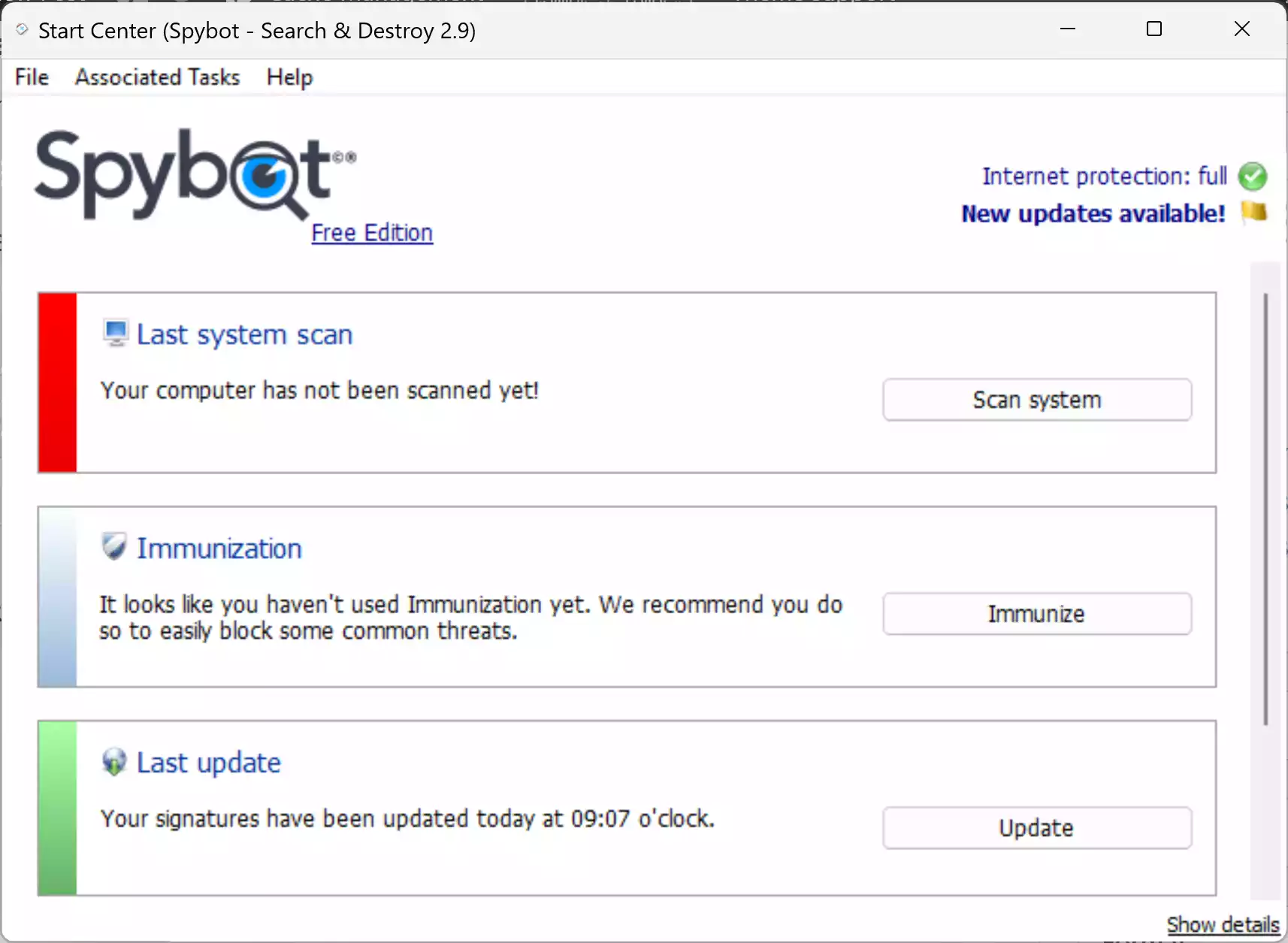Click the Update button
This screenshot has width=1288, height=943.
tap(1036, 827)
